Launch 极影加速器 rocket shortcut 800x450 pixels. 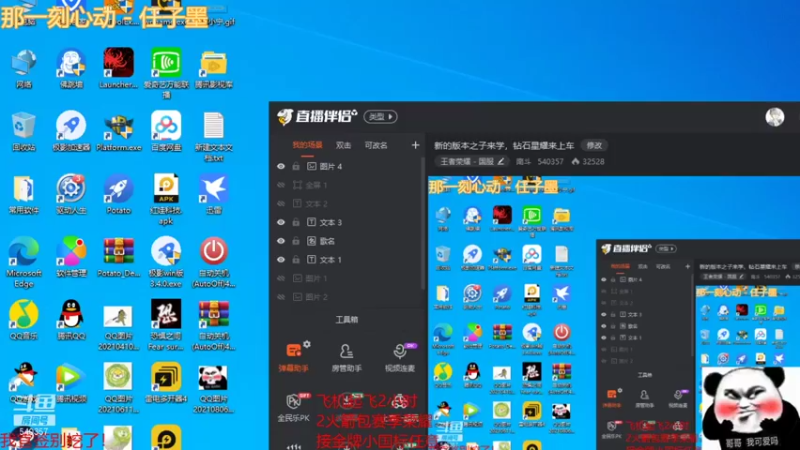(x=71, y=132)
